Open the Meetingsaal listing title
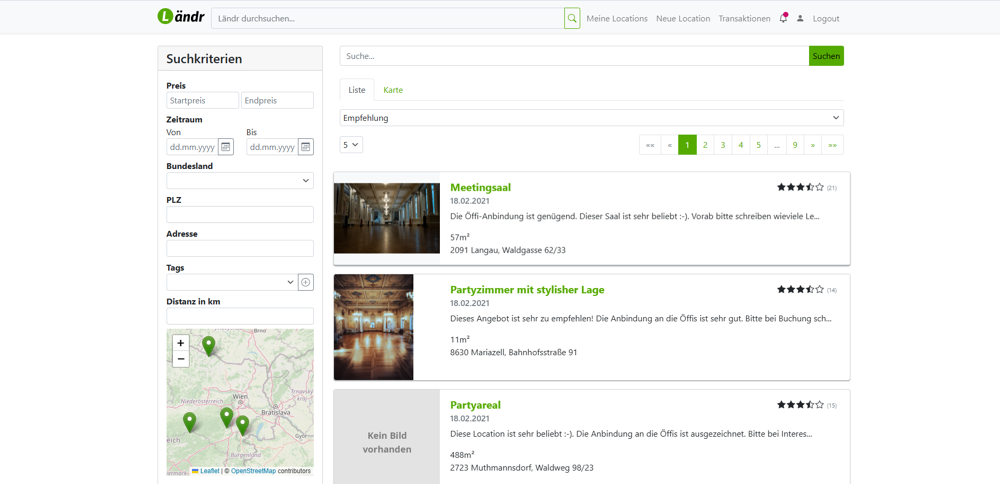The height and width of the screenshot is (484, 1000). pyautogui.click(x=480, y=187)
